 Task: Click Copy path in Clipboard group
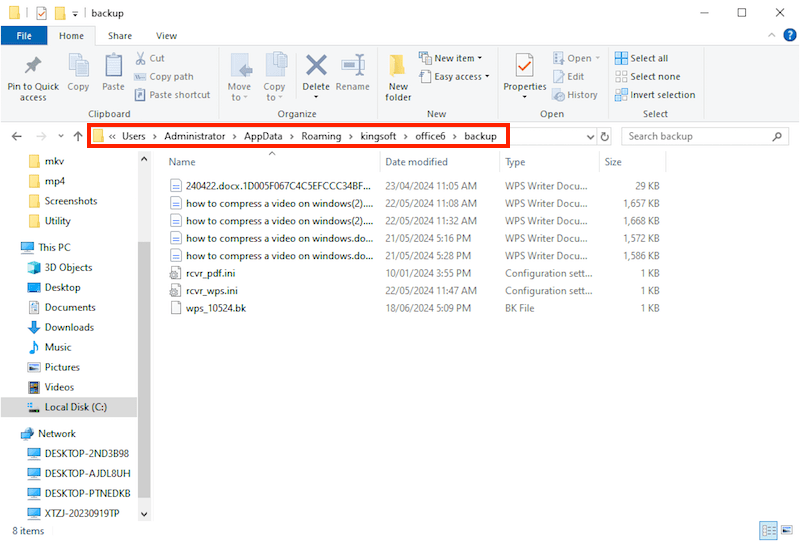click(164, 77)
